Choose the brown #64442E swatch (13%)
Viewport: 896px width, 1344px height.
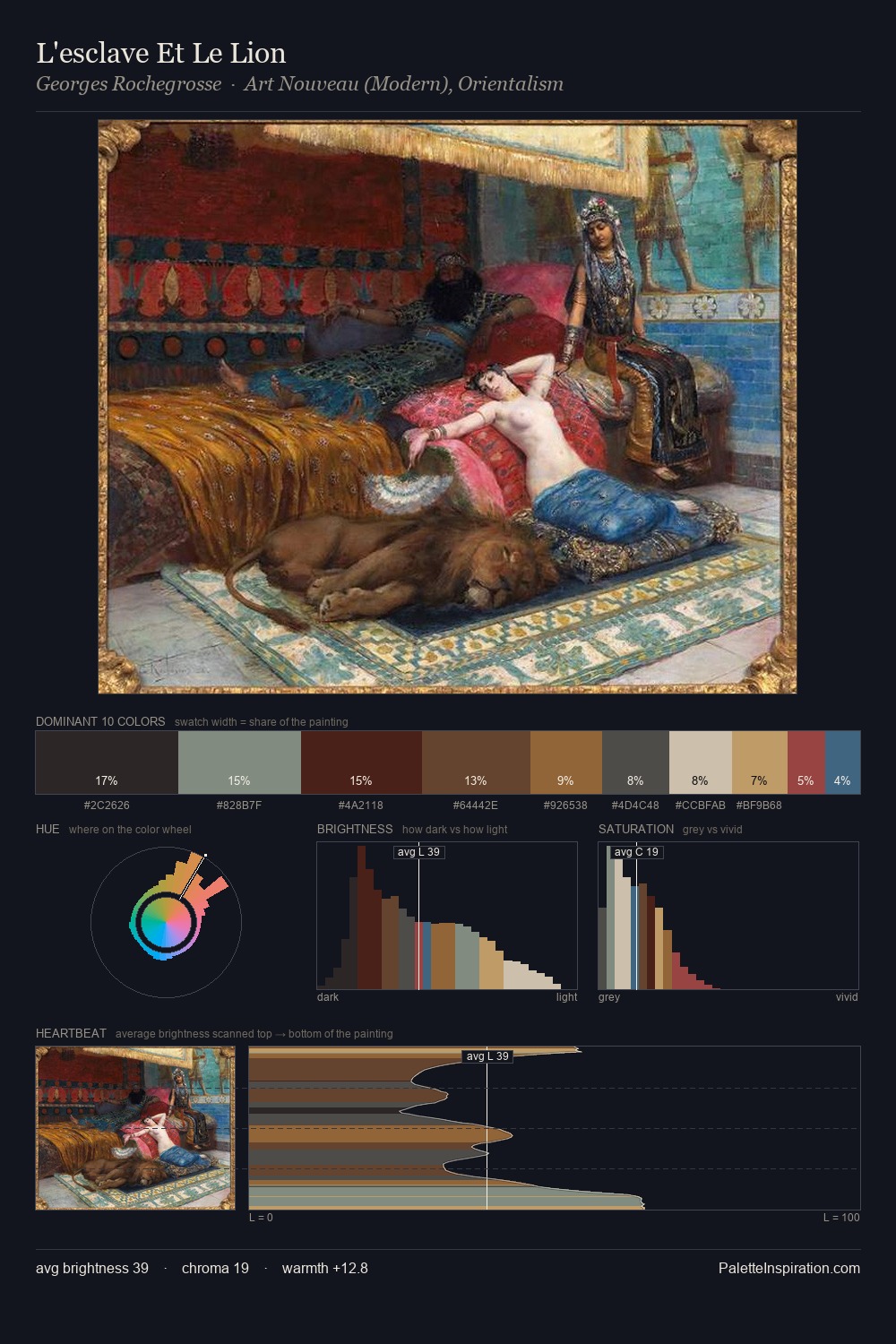[x=476, y=762]
